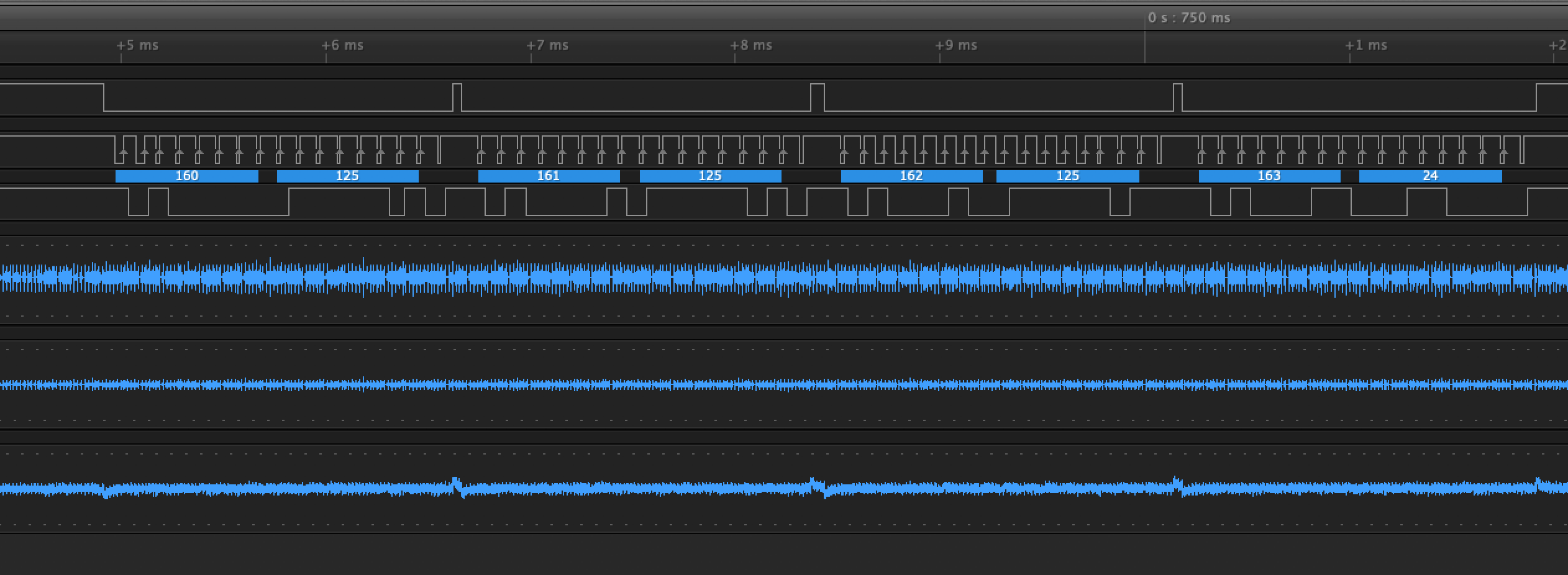Viewport: 1568px width, 575px height.
Task: Click the decoded byte bubble 162
Action: pyautogui.click(x=912, y=176)
